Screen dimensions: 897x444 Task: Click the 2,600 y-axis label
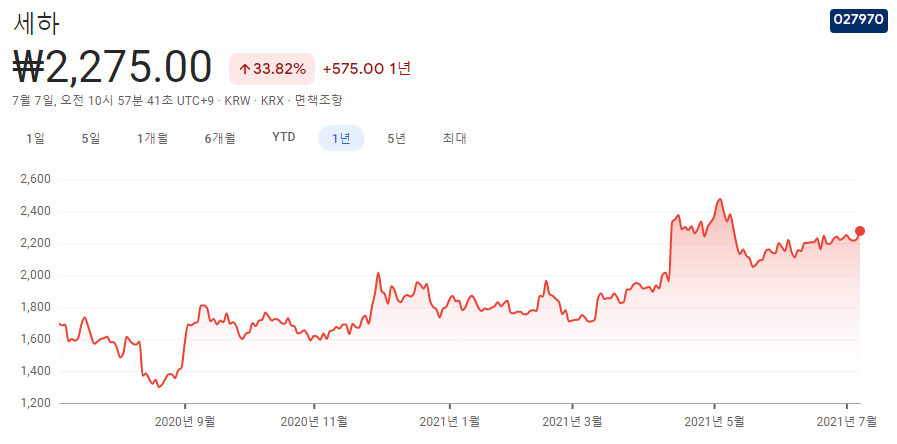click(x=35, y=179)
